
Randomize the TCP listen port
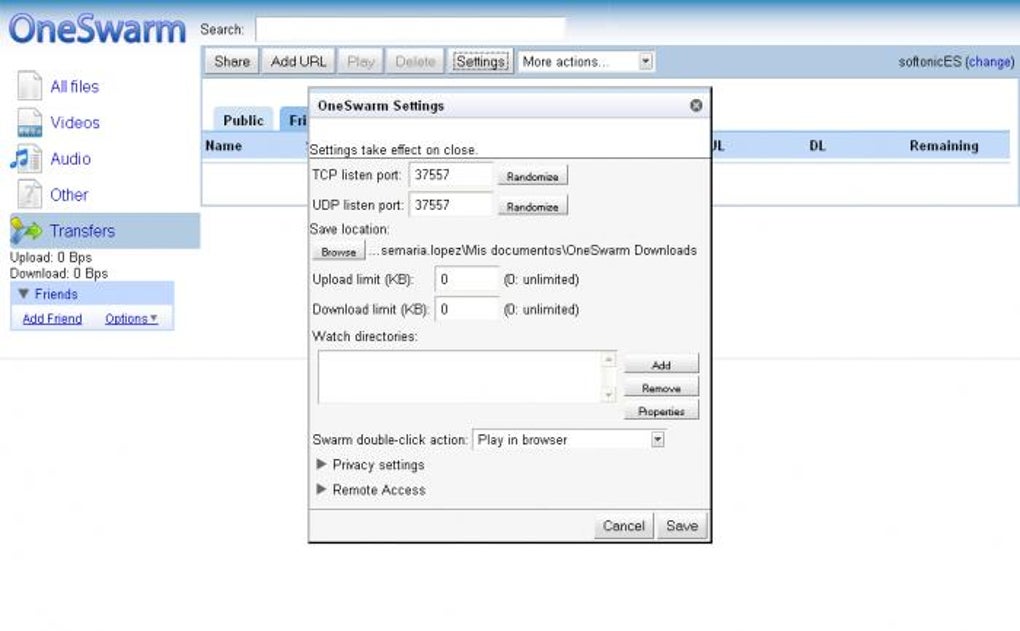[x=533, y=176]
